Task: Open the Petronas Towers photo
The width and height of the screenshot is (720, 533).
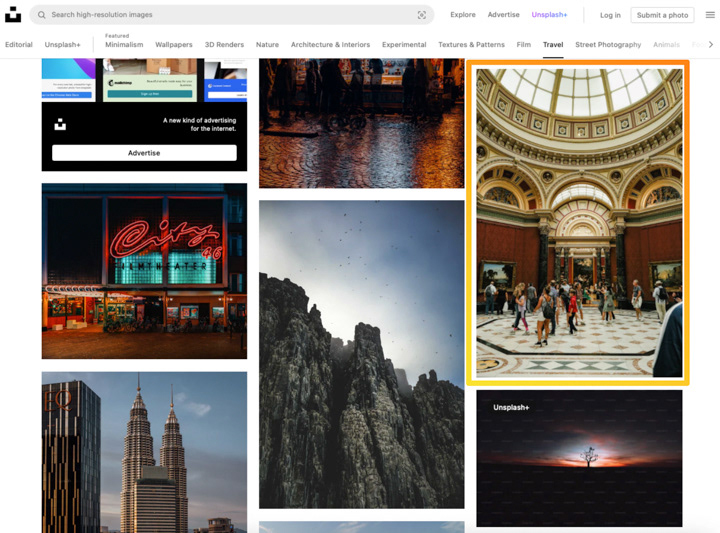Action: click(x=144, y=452)
